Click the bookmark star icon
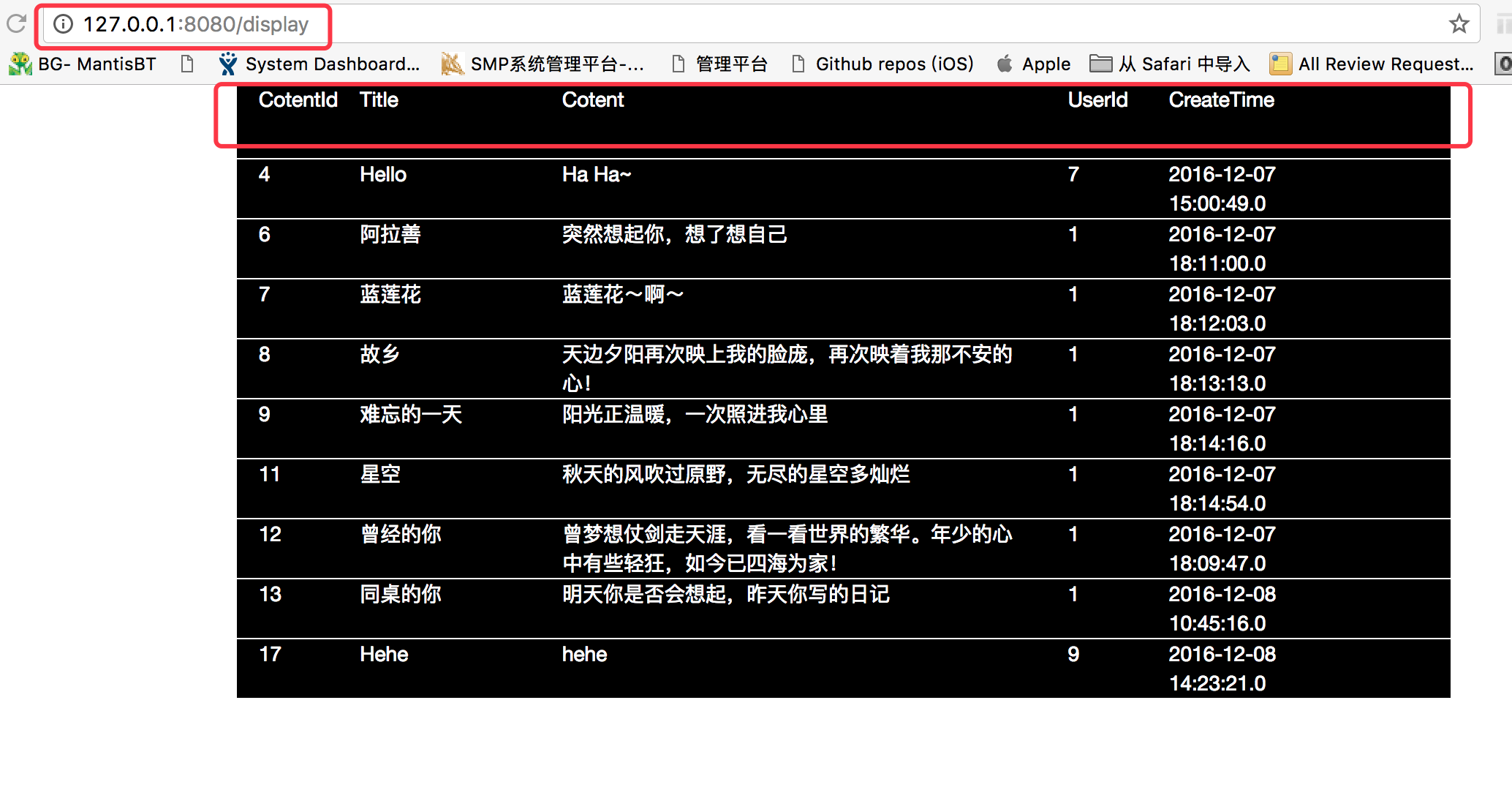This screenshot has width=1512, height=790. pos(1459,23)
